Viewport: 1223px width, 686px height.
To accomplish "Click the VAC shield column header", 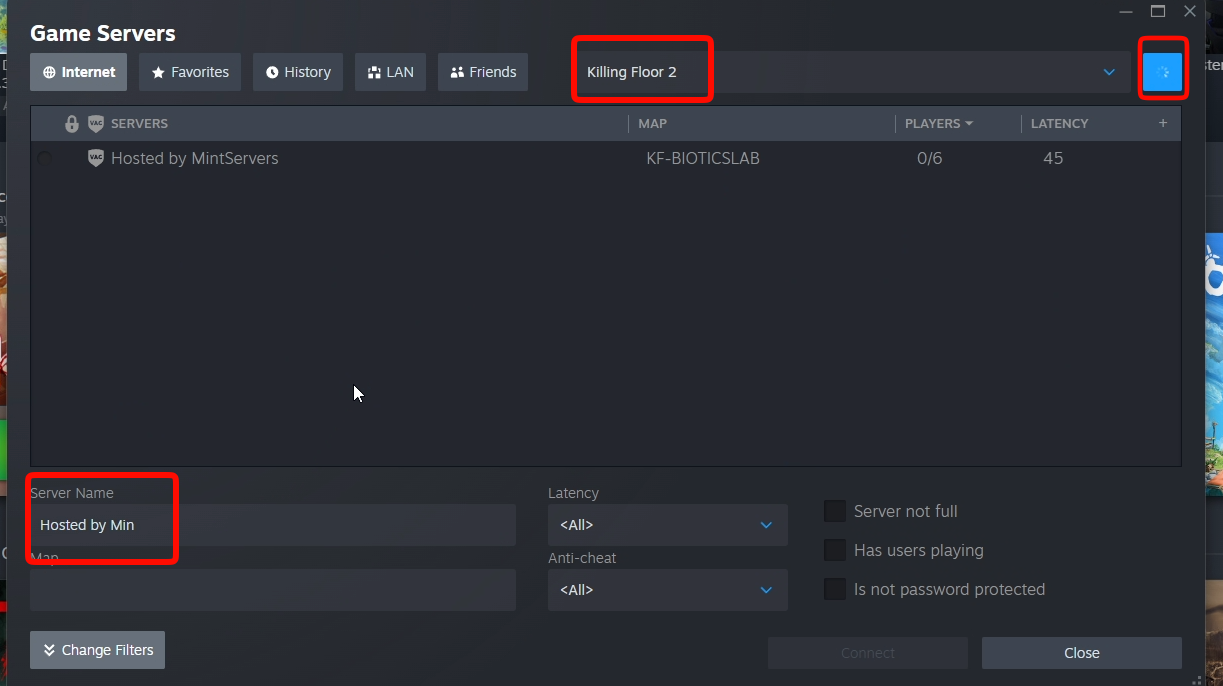I will [x=96, y=124].
